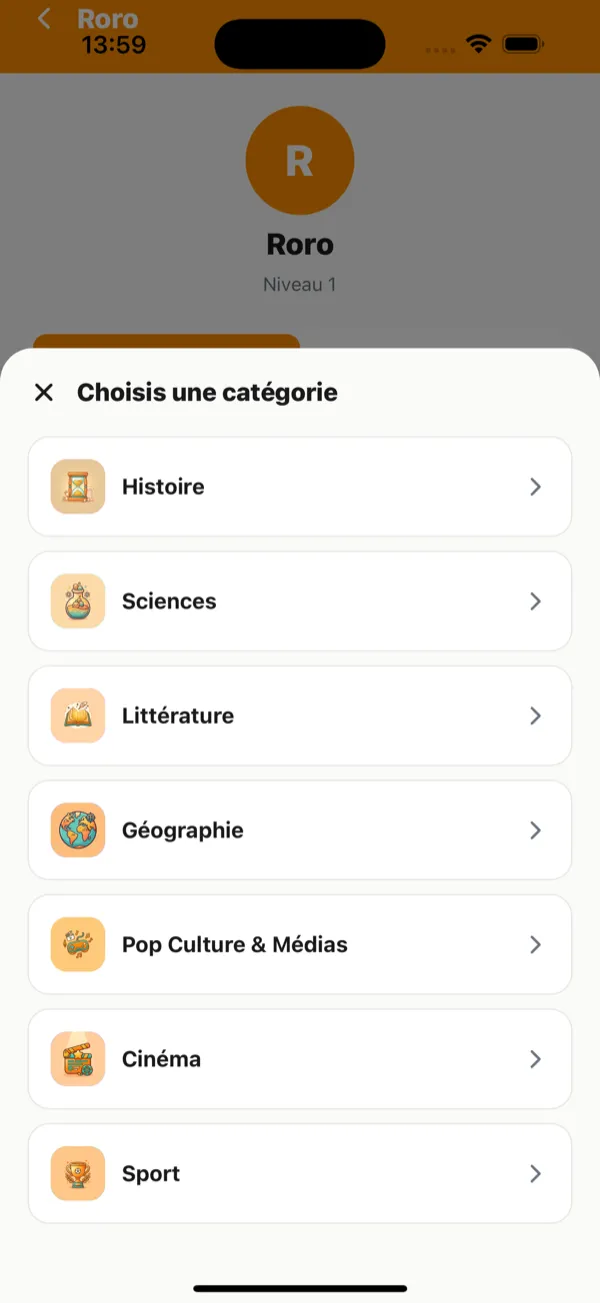Choose the Sciences category label
This screenshot has width=600, height=1303.
point(169,601)
